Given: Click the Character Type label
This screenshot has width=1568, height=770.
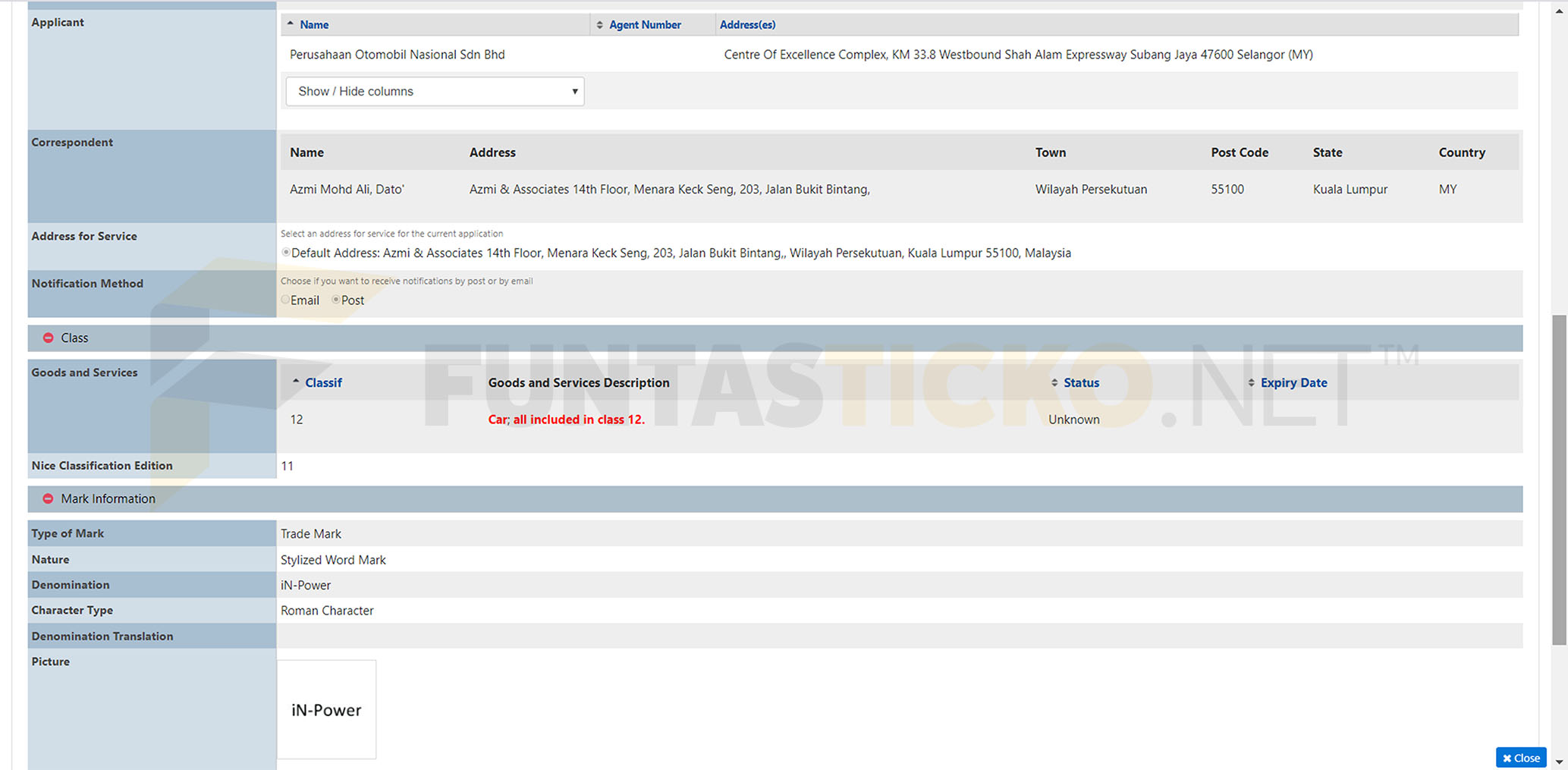Looking at the screenshot, I should tap(72, 610).
